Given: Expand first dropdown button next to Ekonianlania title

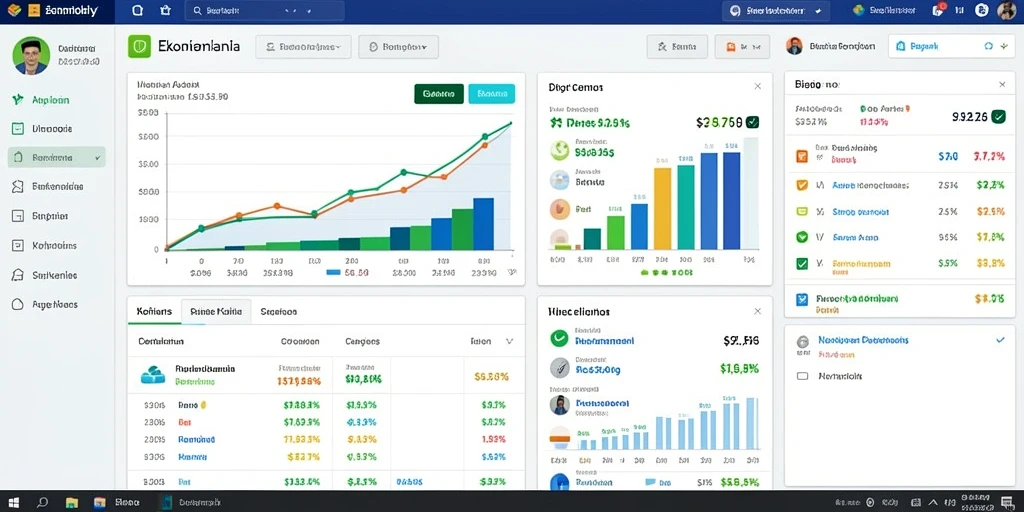Looking at the screenshot, I should click(x=303, y=47).
